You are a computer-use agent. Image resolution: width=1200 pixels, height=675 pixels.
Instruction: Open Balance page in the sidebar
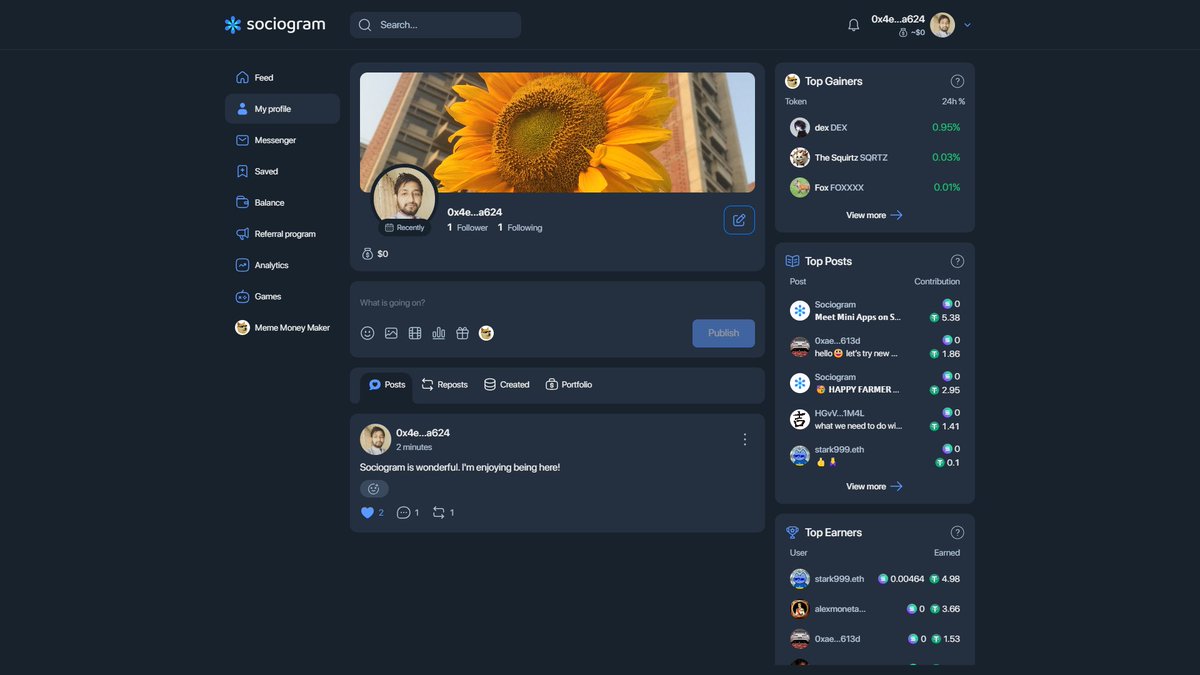(282, 202)
